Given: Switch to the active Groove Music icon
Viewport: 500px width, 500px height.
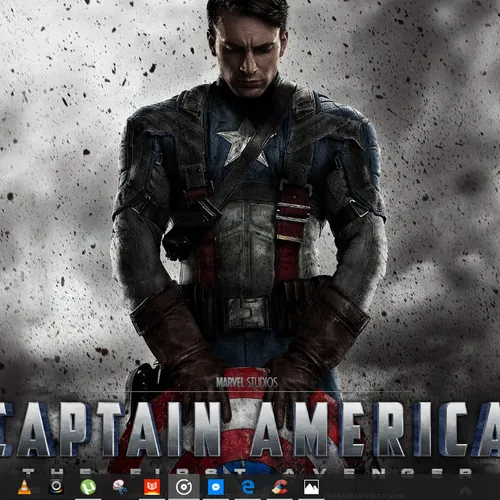Looking at the screenshot, I should tap(184, 487).
